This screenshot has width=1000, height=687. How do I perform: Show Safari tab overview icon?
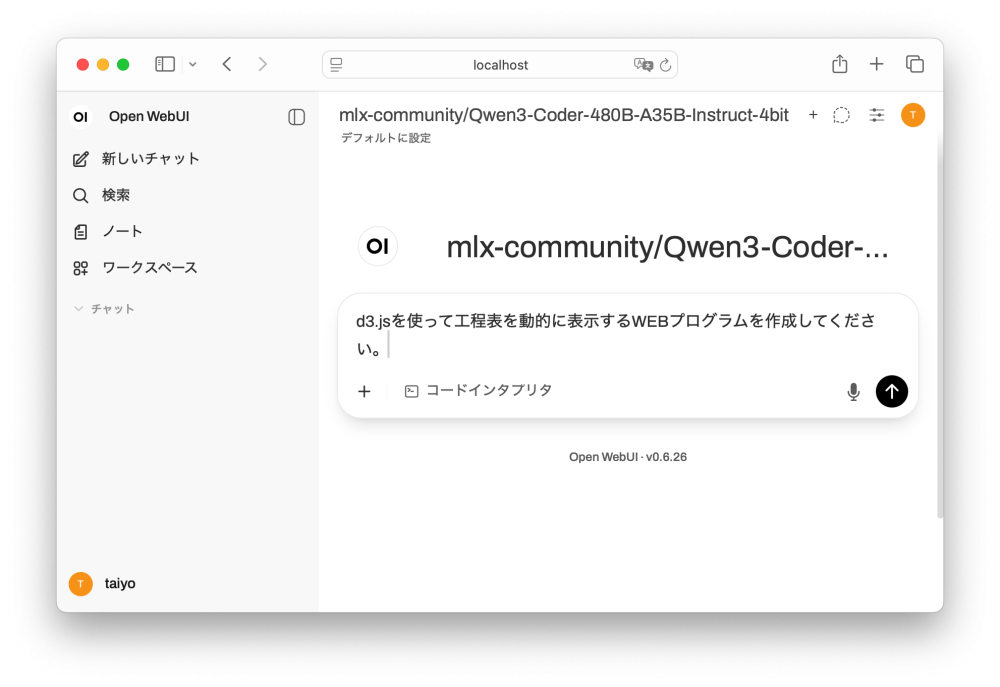coord(915,64)
